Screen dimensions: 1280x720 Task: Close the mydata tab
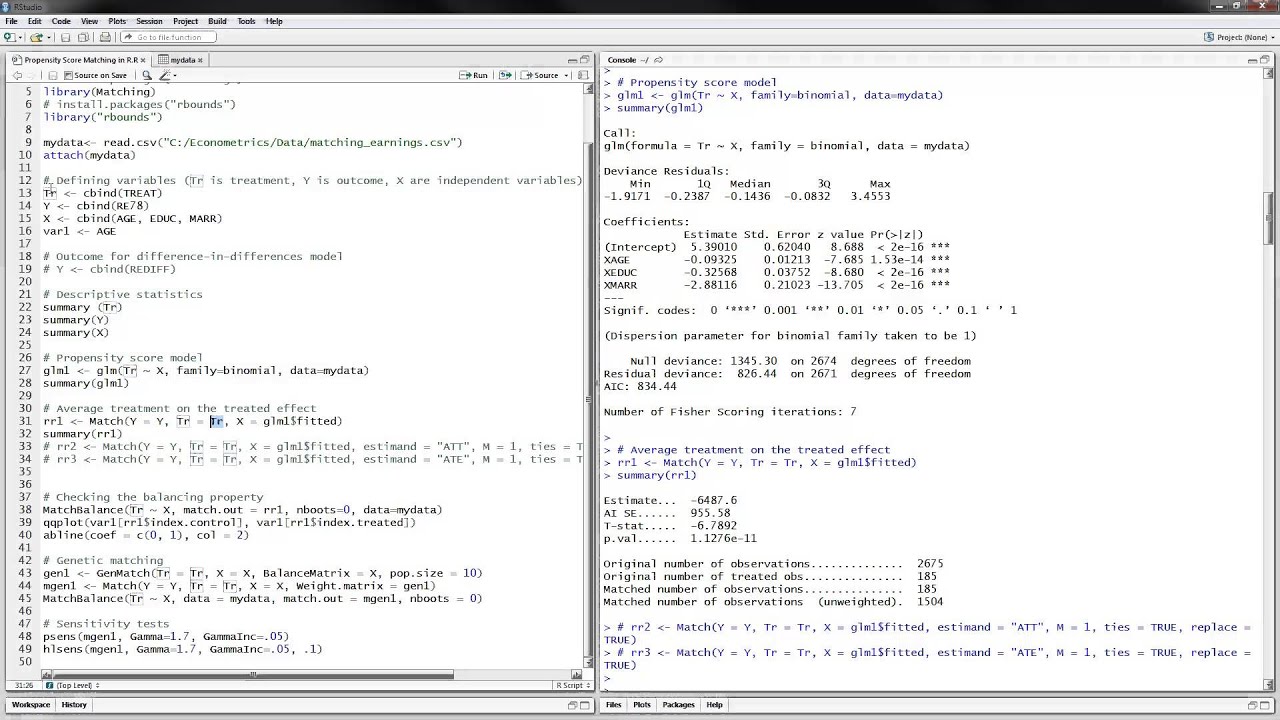[200, 60]
